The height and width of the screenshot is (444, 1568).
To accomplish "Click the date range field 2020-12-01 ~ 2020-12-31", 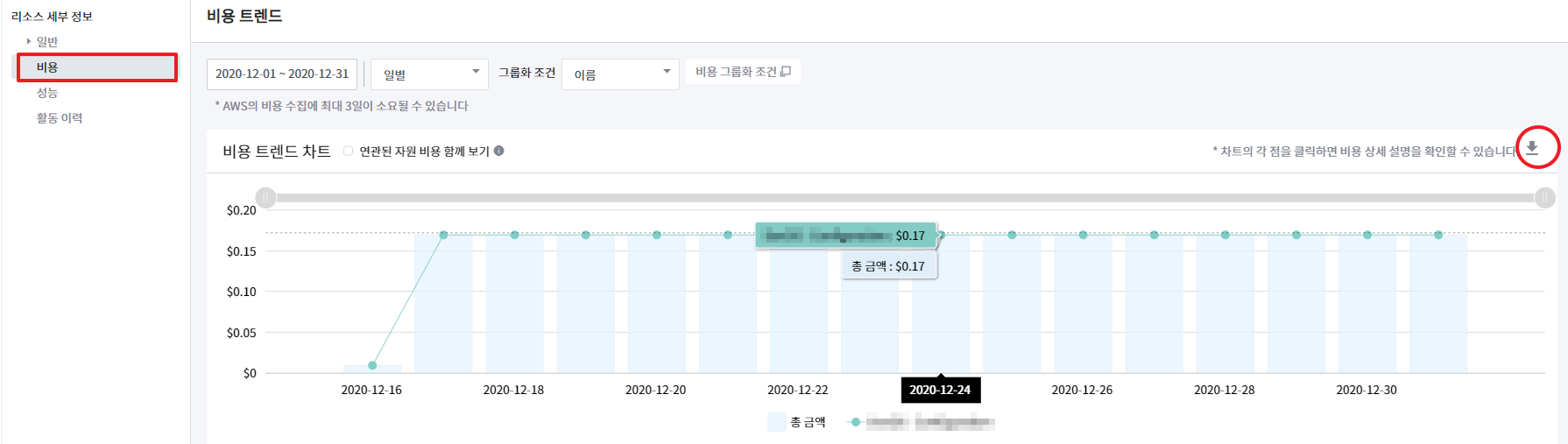I will tap(282, 74).
